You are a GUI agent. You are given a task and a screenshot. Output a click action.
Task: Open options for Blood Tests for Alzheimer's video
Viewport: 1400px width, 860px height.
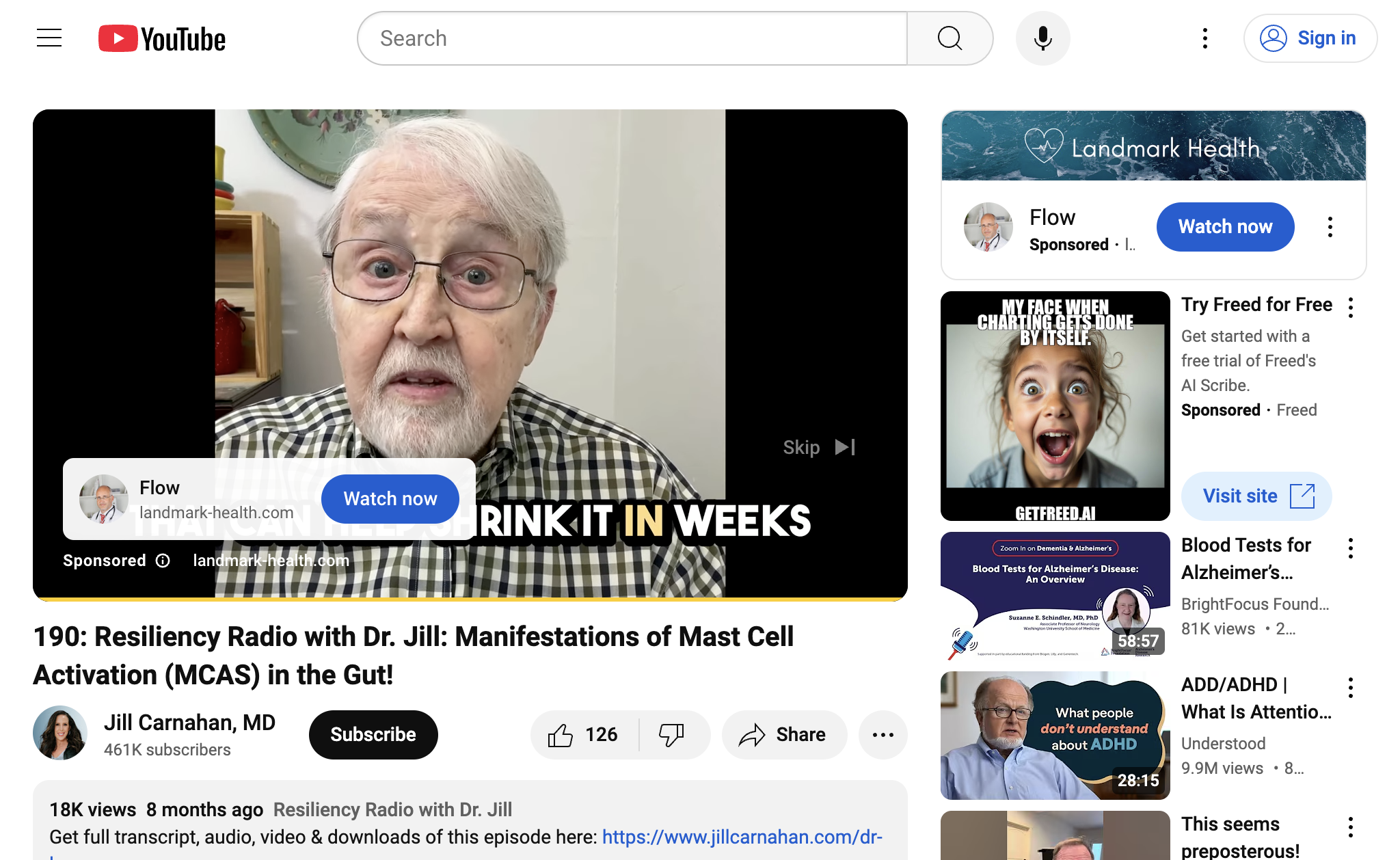pyautogui.click(x=1350, y=548)
